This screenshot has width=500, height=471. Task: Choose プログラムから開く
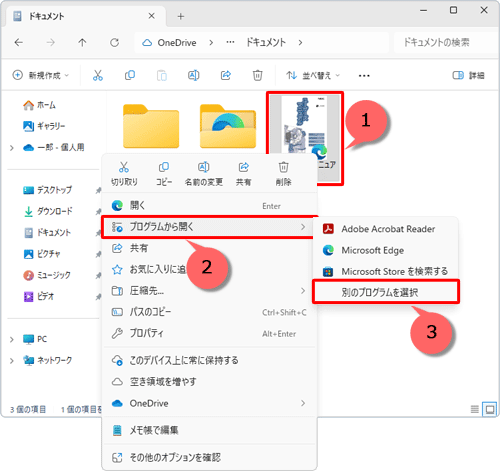[x=209, y=227]
